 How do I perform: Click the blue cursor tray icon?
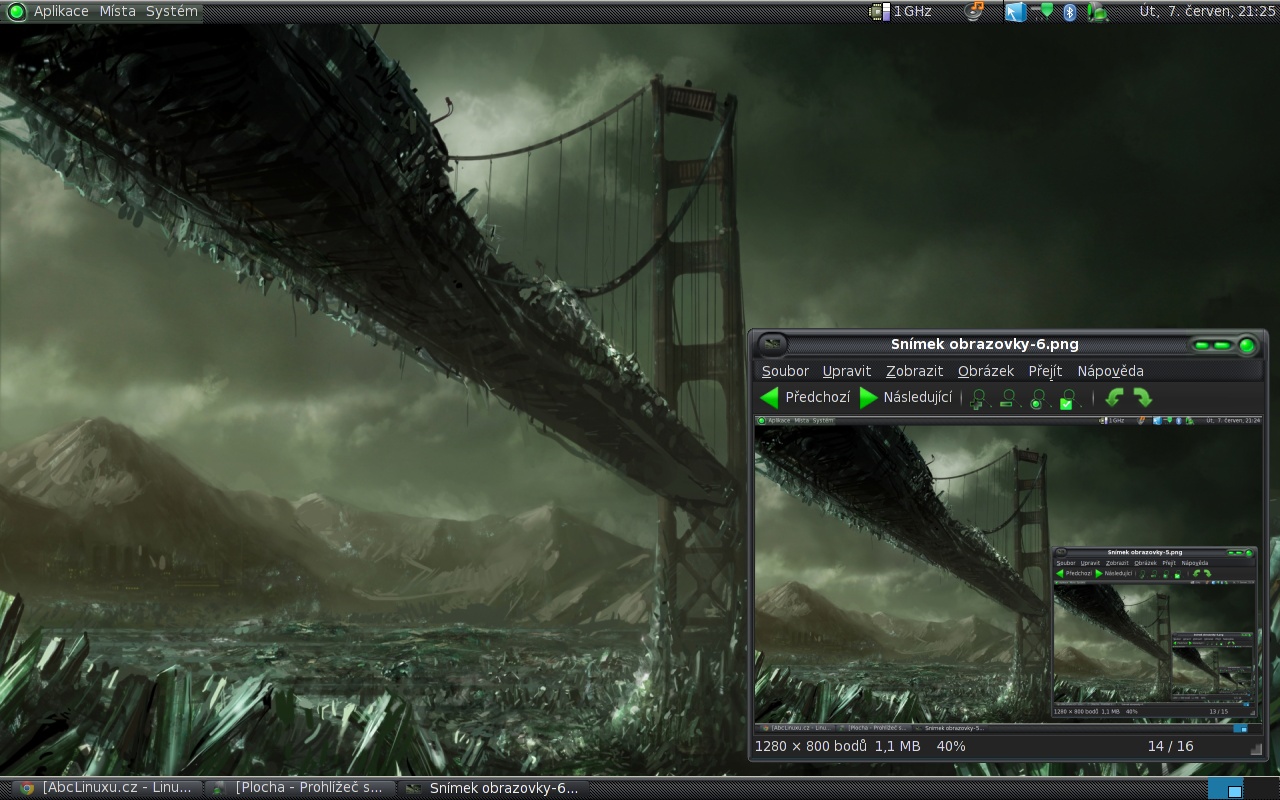(1015, 11)
